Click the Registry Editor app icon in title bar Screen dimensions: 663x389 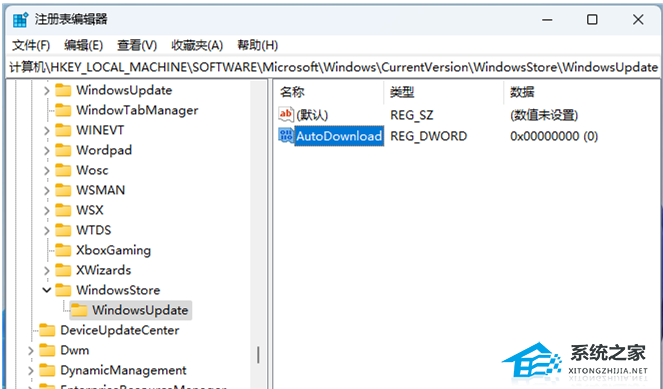coord(20,19)
